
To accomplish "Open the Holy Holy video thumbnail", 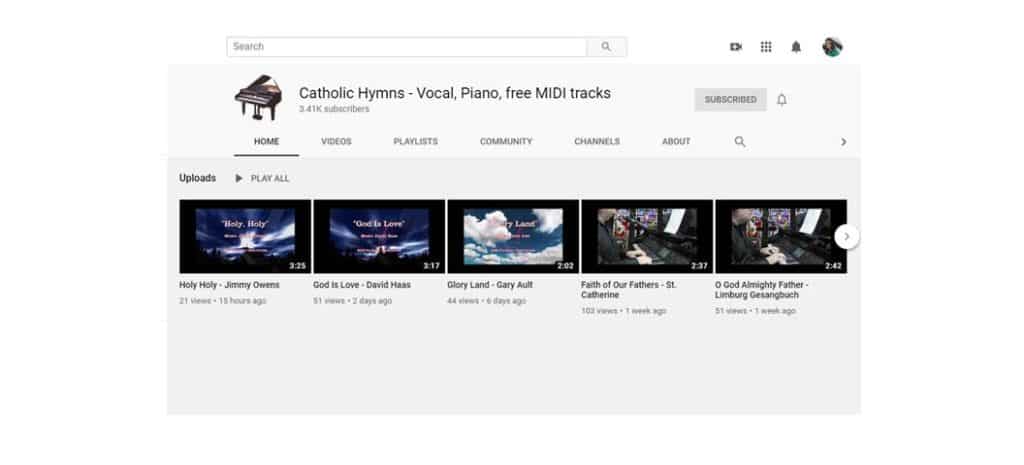I will click(x=245, y=236).
